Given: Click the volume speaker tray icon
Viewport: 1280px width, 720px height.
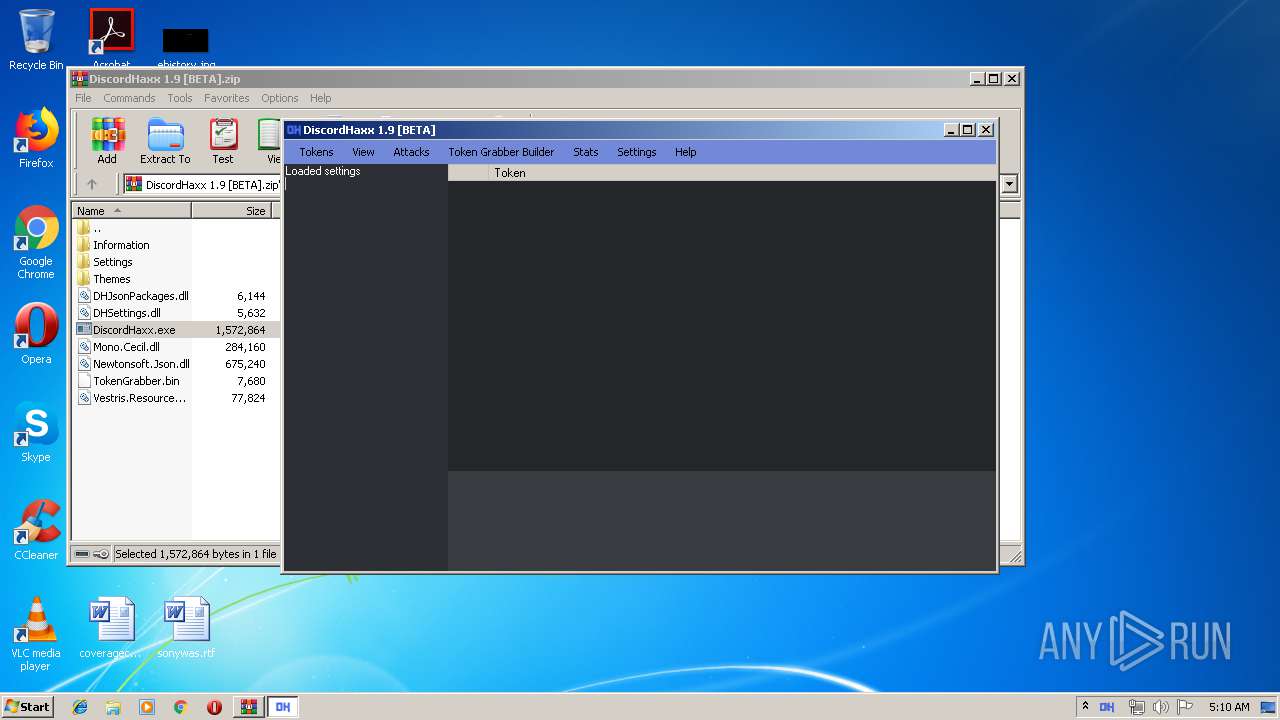Looking at the screenshot, I should [1161, 707].
